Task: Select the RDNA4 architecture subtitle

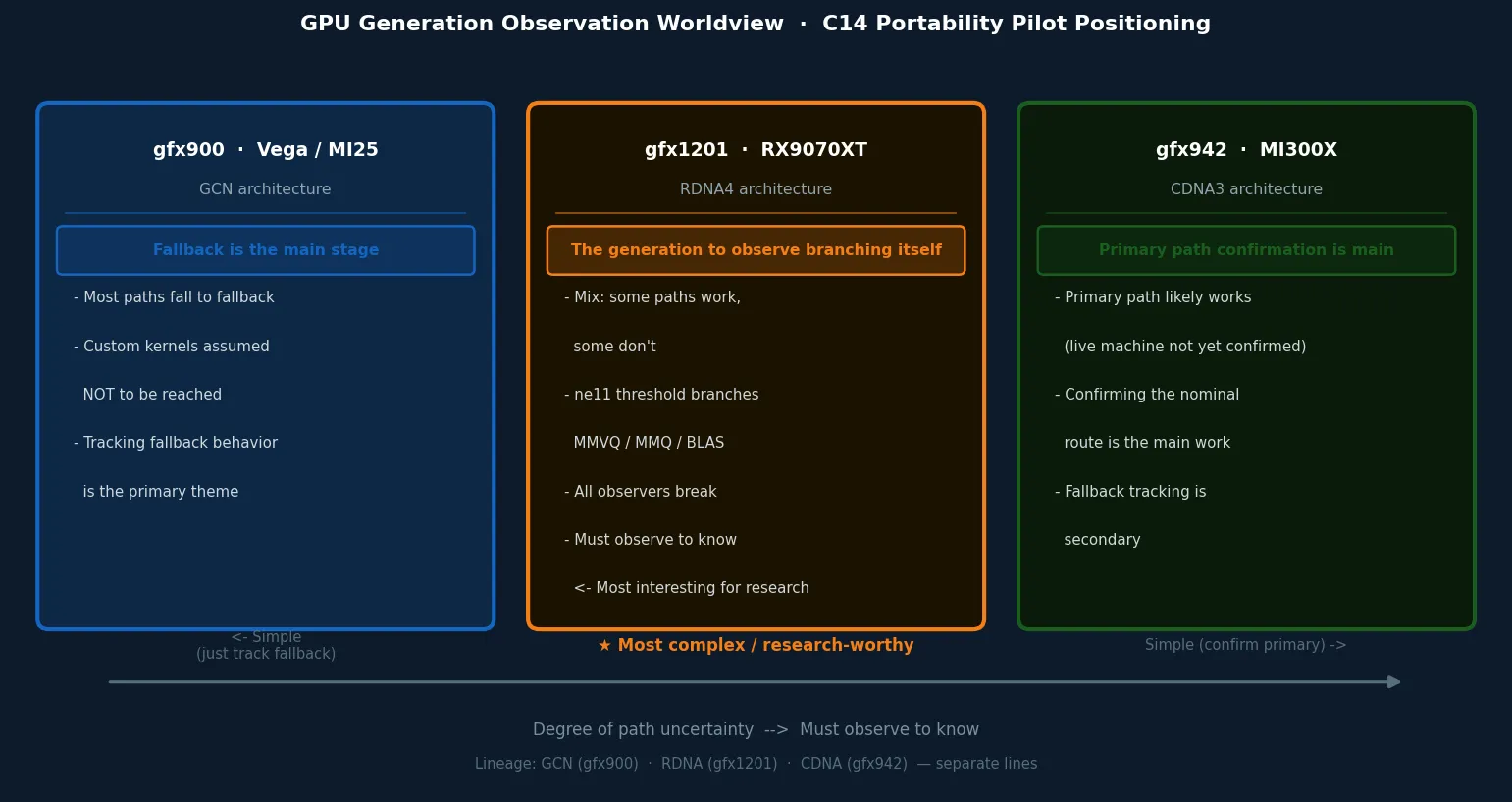Action: click(x=756, y=189)
